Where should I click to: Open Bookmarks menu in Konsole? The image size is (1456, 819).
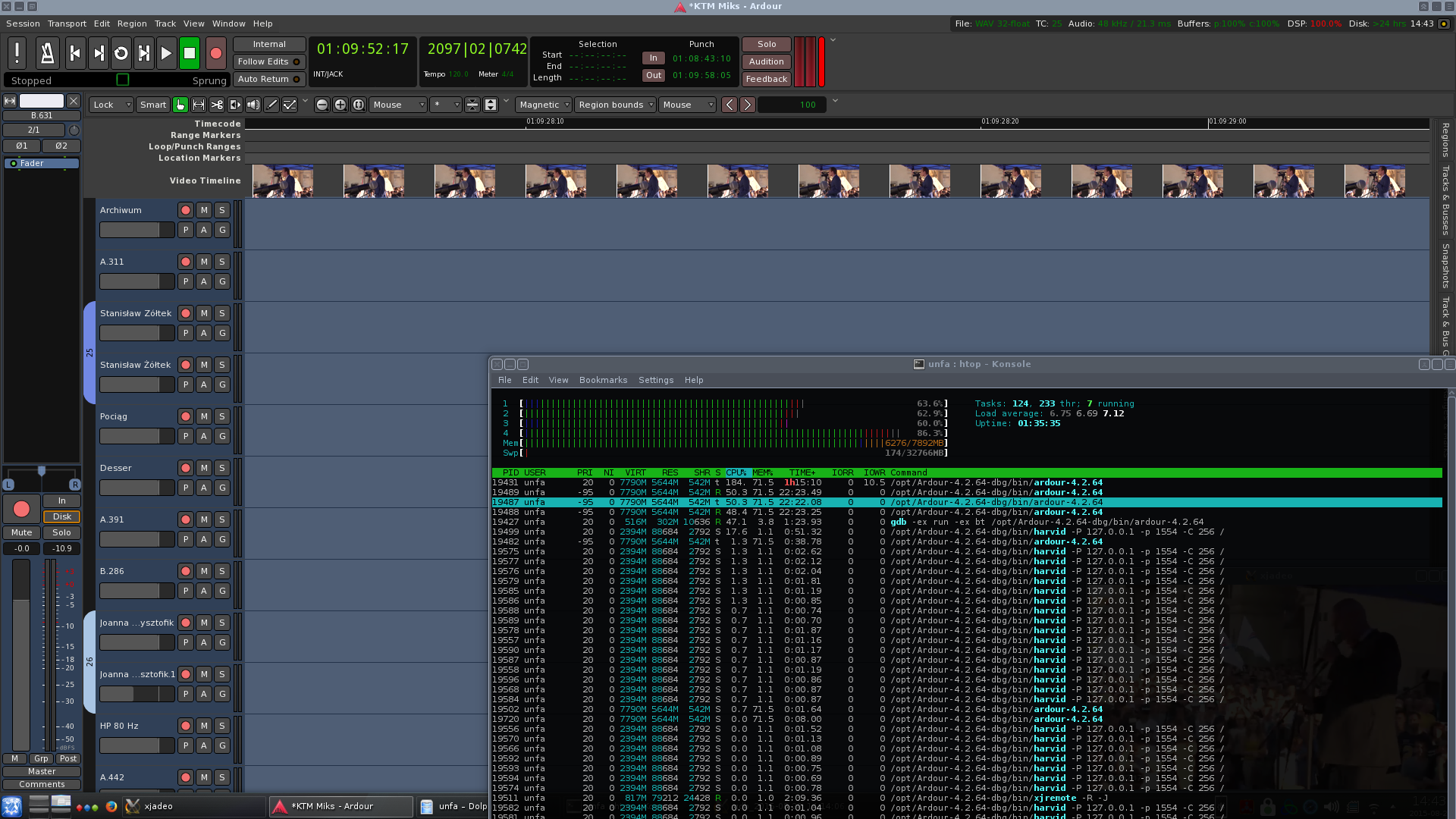click(x=603, y=380)
